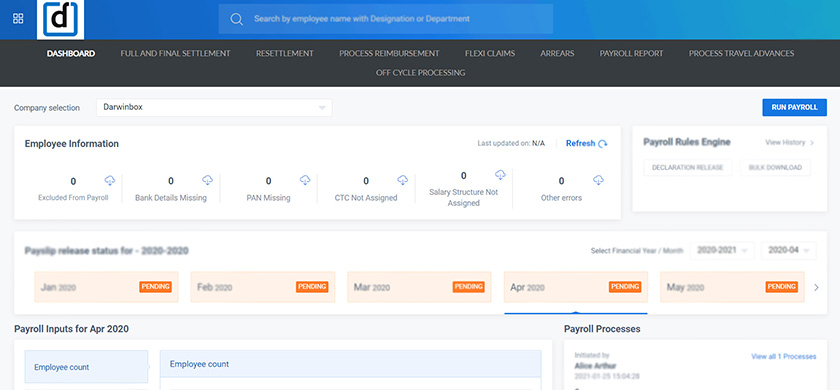Select the May 2020 payslip card
840x390 pixels.
pyautogui.click(x=732, y=287)
